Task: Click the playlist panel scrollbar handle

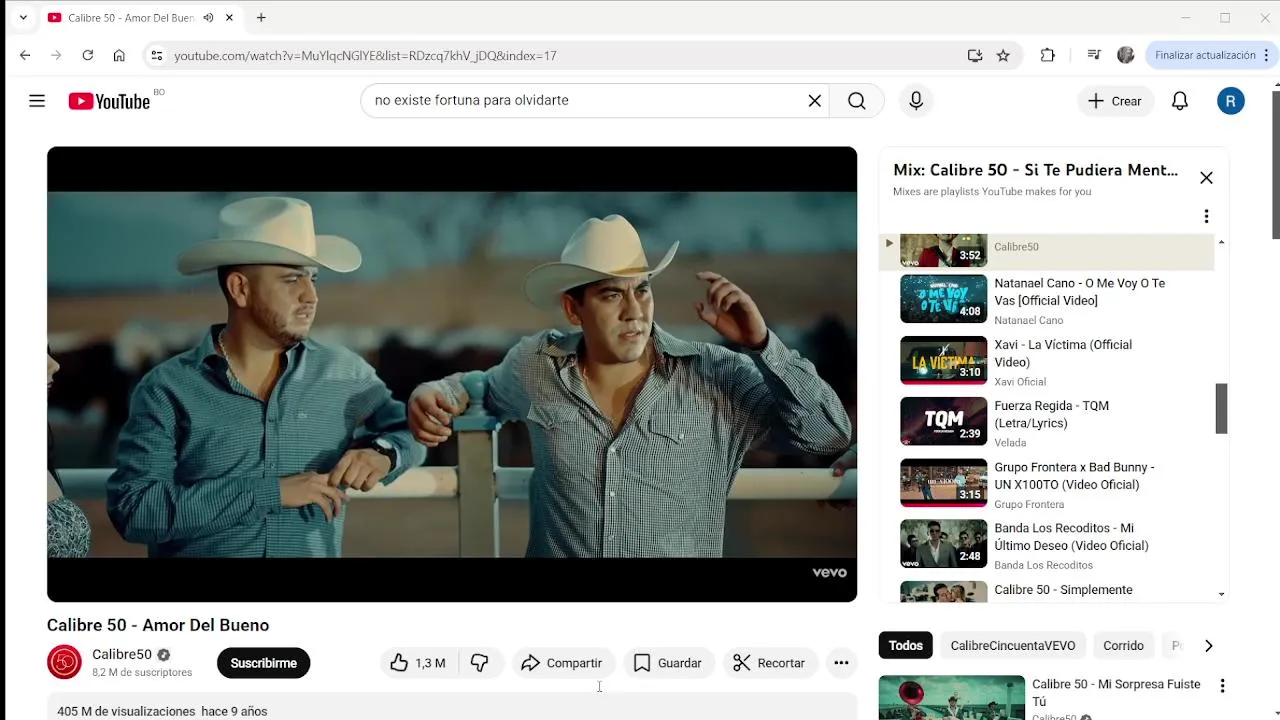Action: pos(1221,408)
